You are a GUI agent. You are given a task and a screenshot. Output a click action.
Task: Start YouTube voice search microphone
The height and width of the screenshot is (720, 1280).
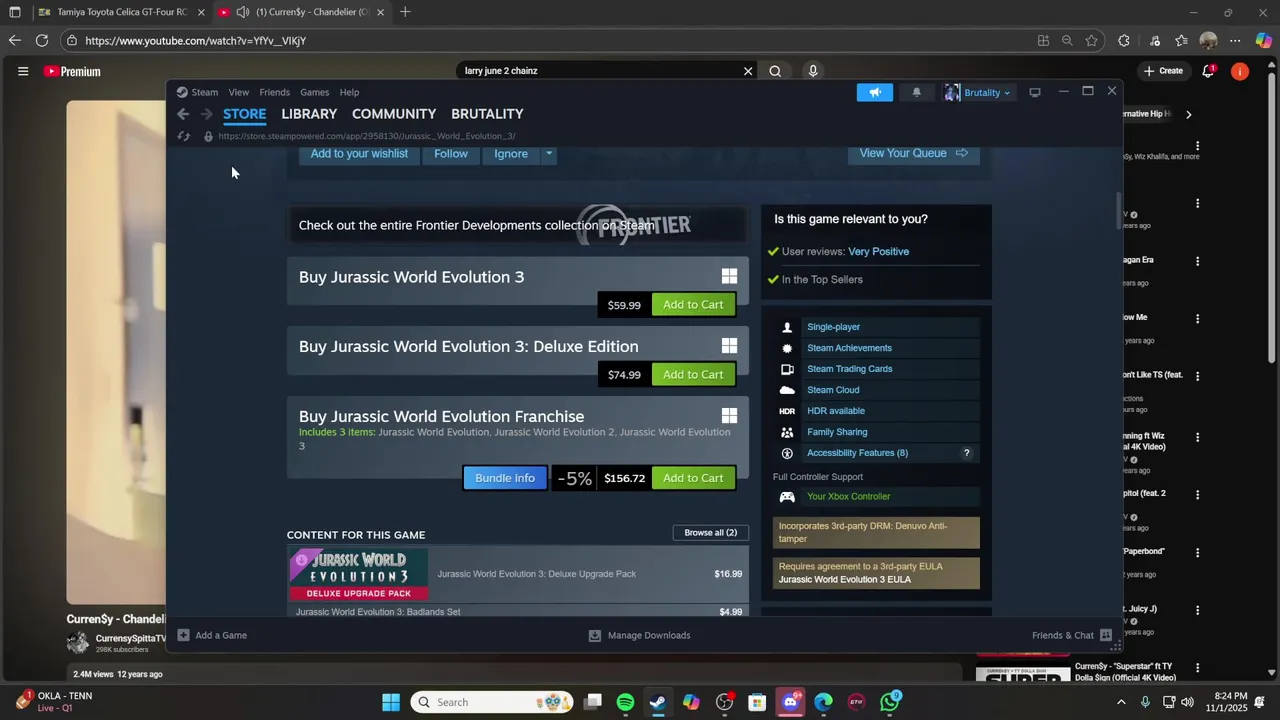813,71
